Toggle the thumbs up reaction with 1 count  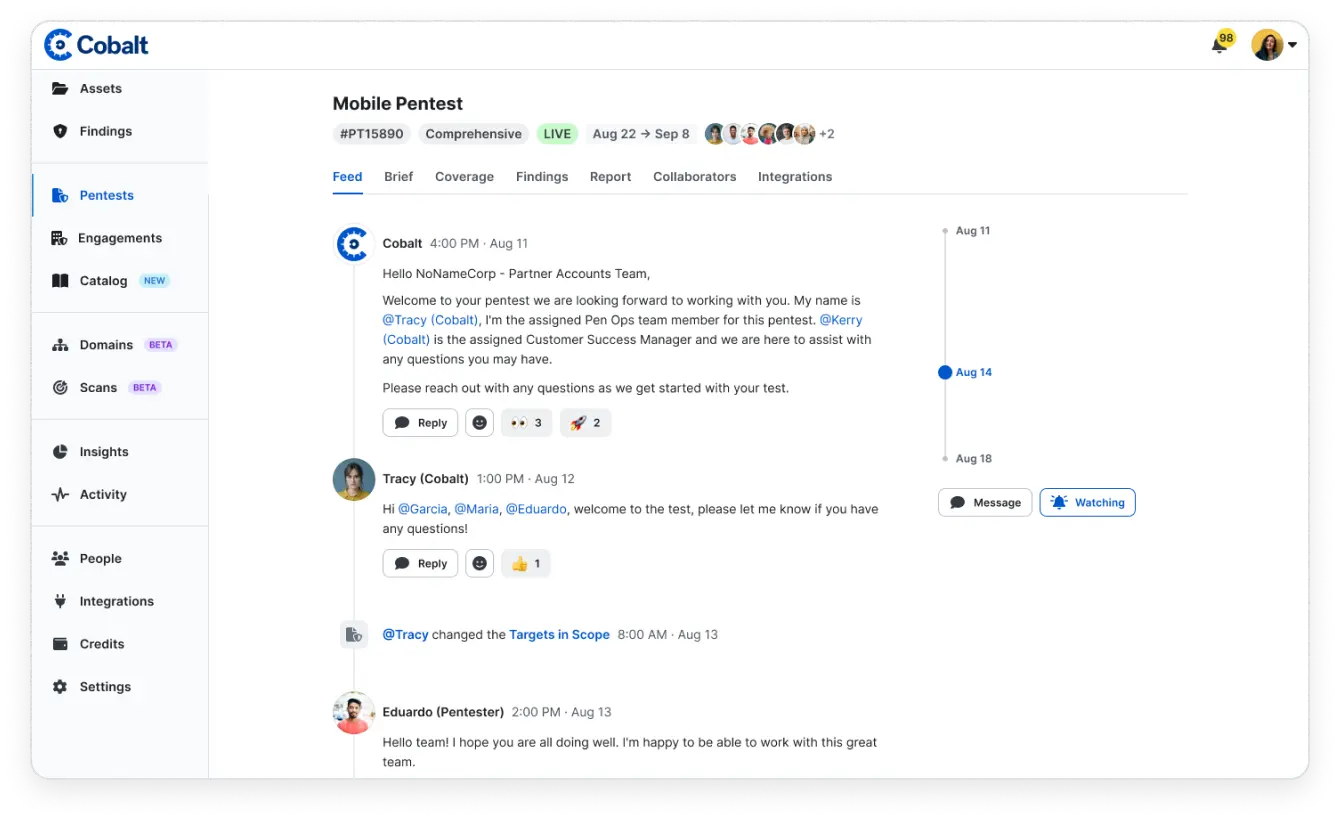[x=526, y=564]
